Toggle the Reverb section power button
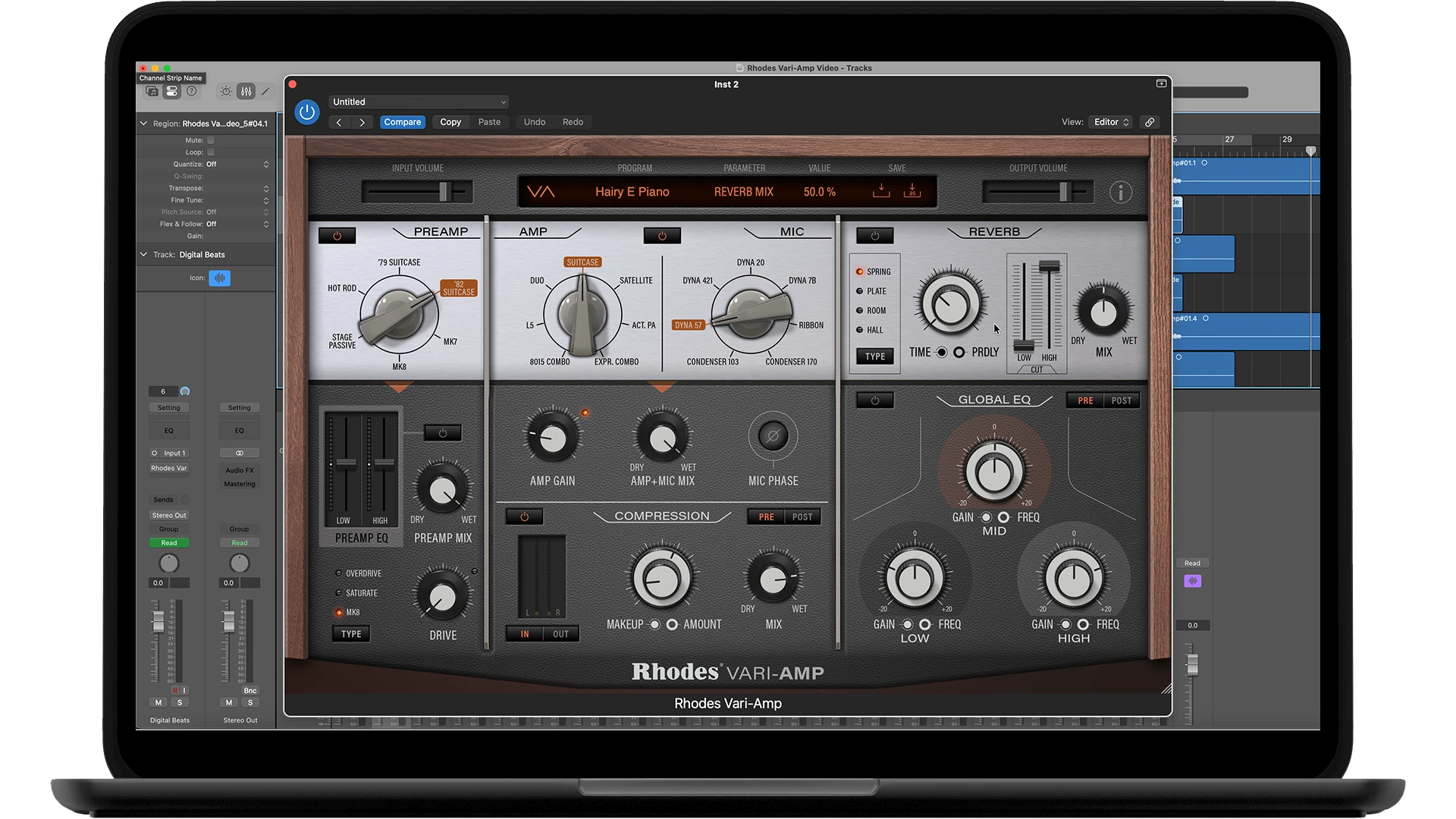1456x819 pixels. coord(875,236)
